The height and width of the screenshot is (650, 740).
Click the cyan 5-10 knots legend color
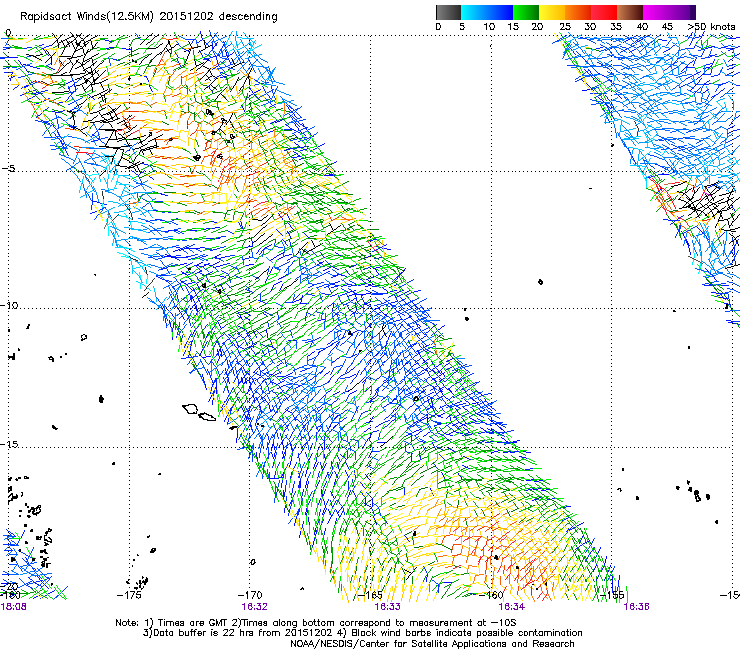point(474,12)
